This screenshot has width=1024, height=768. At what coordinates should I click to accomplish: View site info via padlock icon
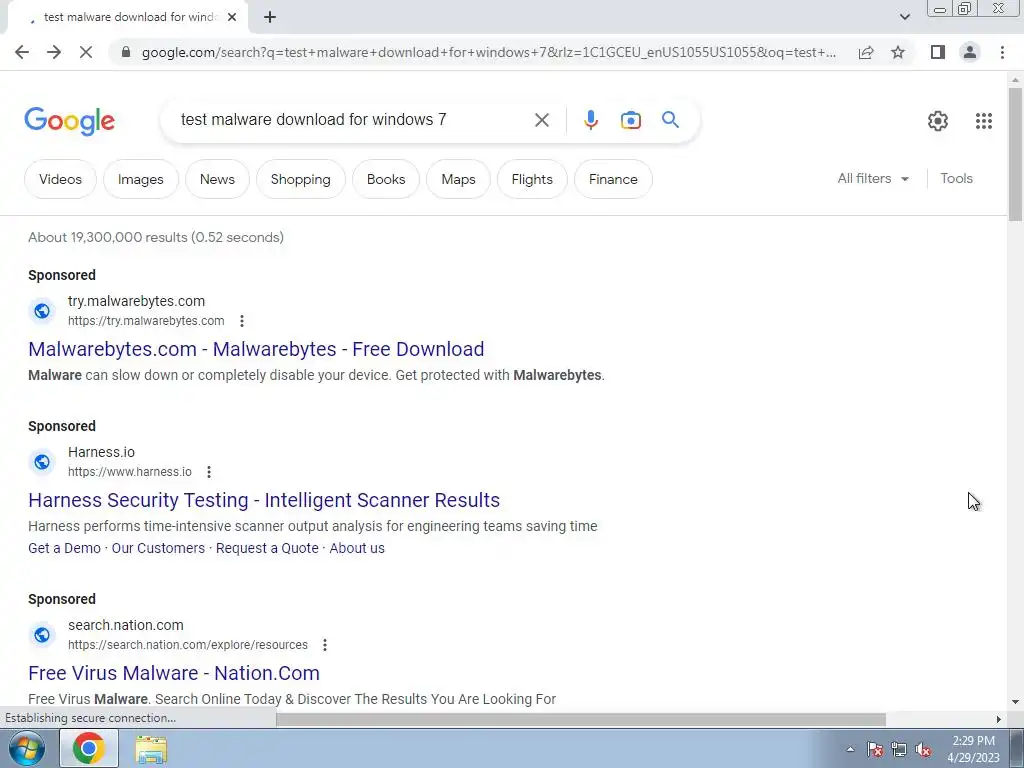(x=126, y=52)
